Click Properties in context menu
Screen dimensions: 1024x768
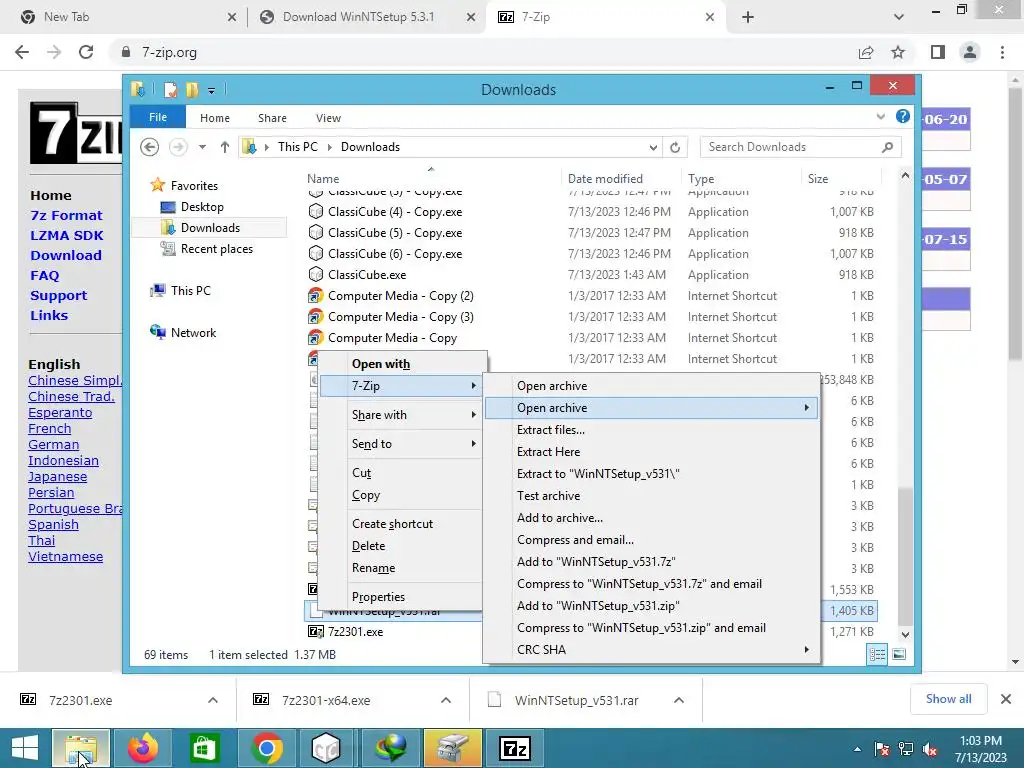(x=378, y=597)
